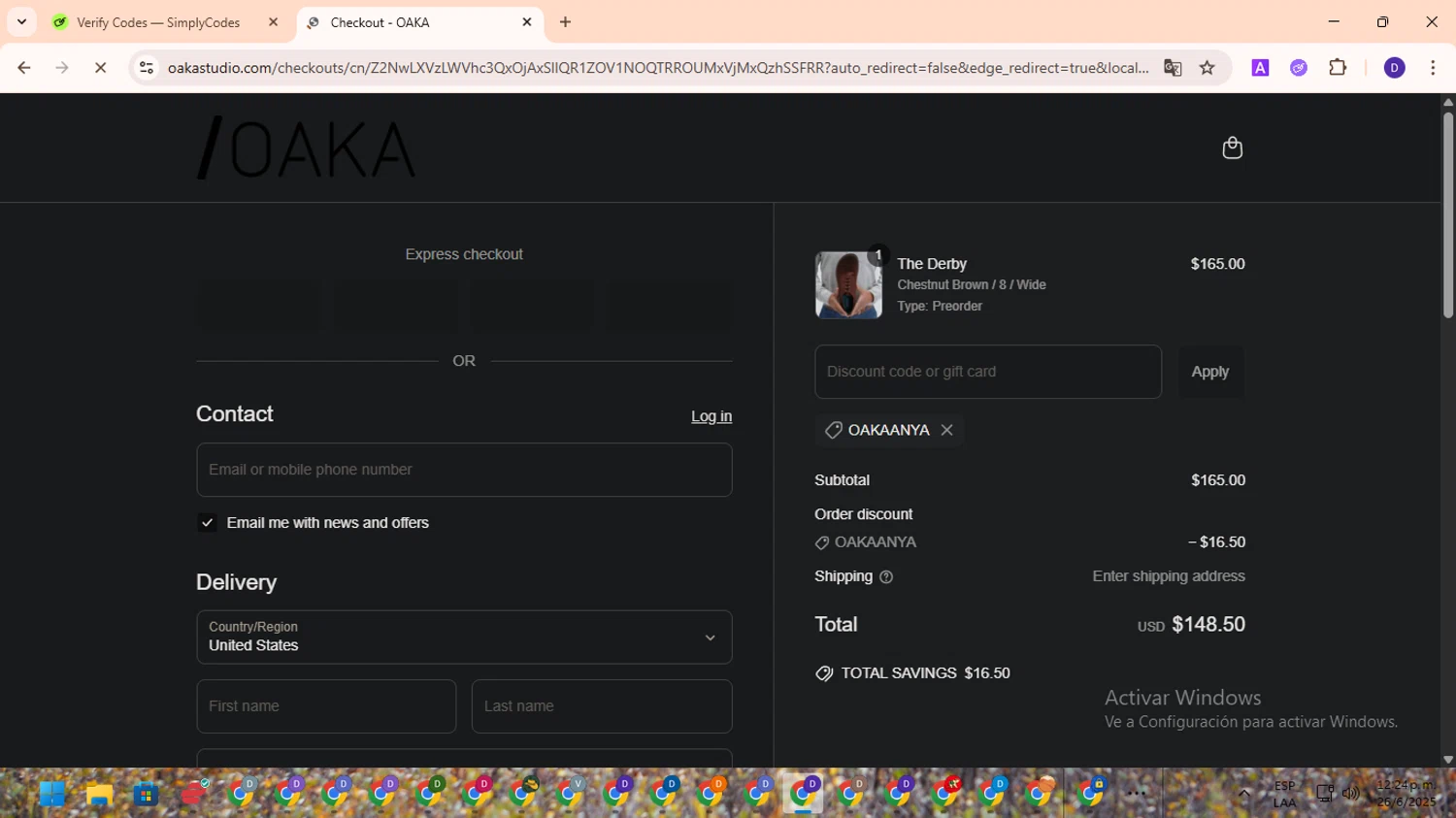Screen dimensions: 1456x818
Task: Click the Express checkout heading
Action: point(464,254)
